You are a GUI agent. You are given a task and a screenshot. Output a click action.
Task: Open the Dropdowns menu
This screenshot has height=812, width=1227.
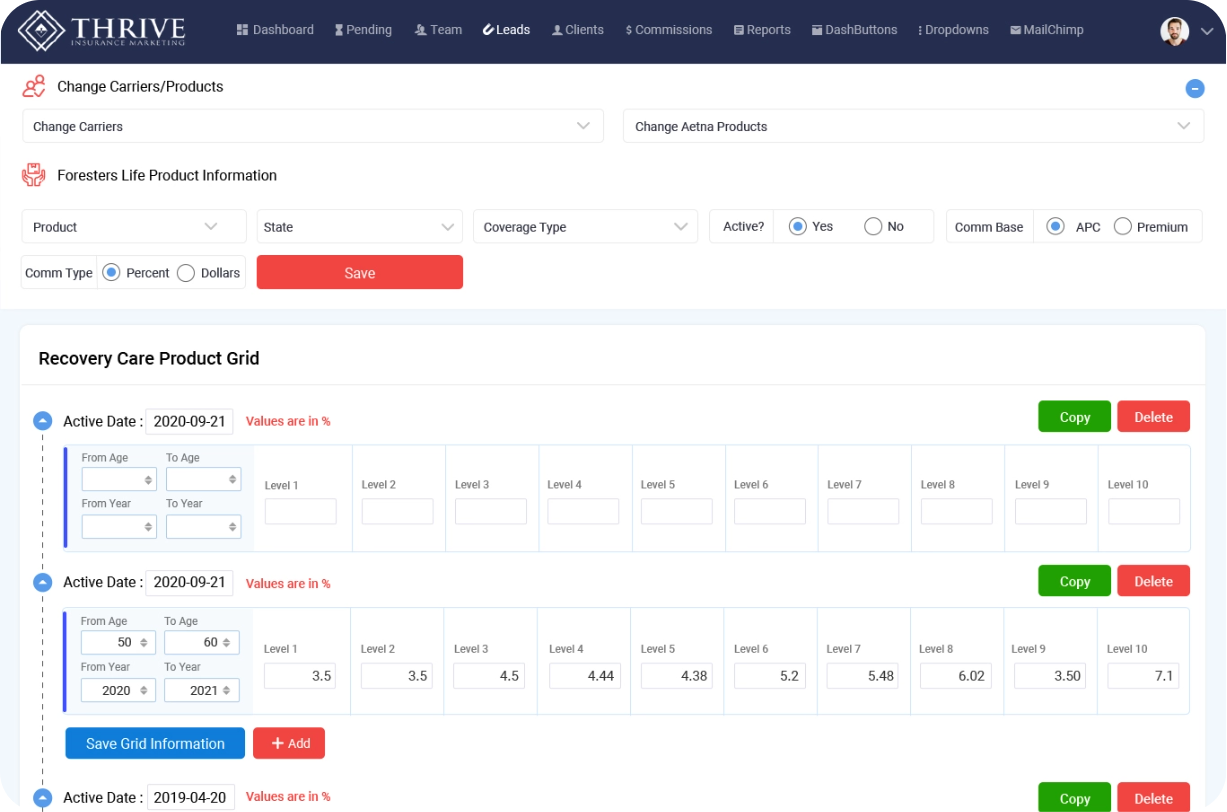(x=953, y=30)
